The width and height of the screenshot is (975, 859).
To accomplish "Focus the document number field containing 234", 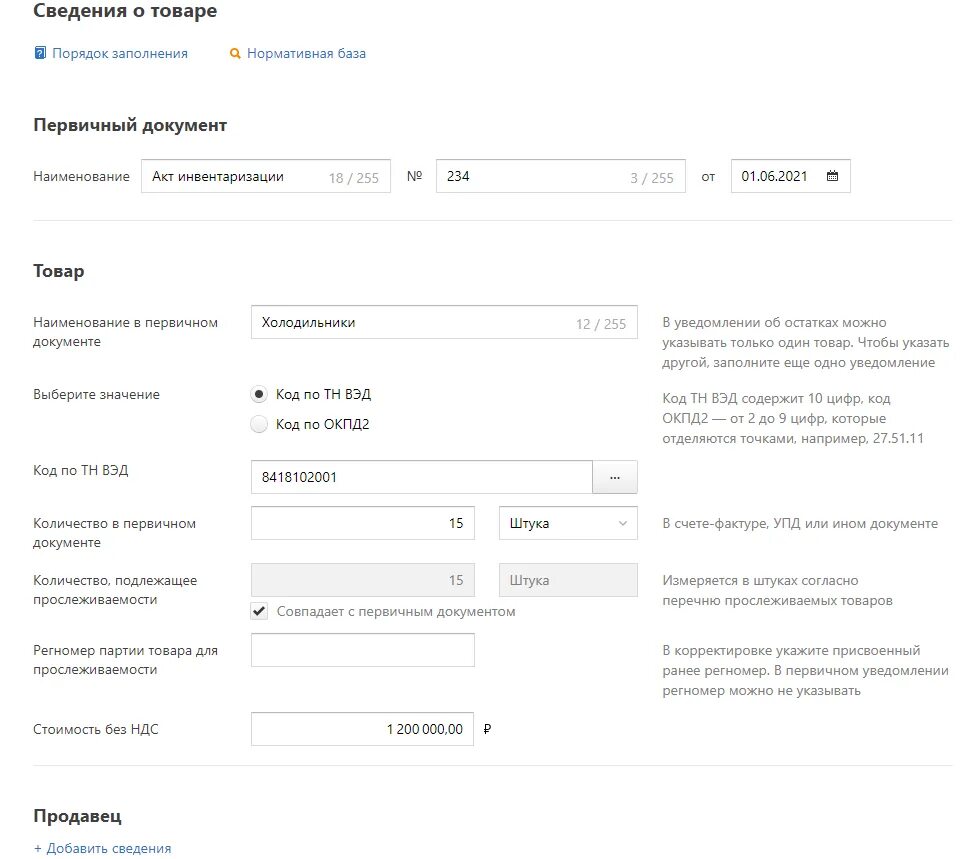I will 560,176.
